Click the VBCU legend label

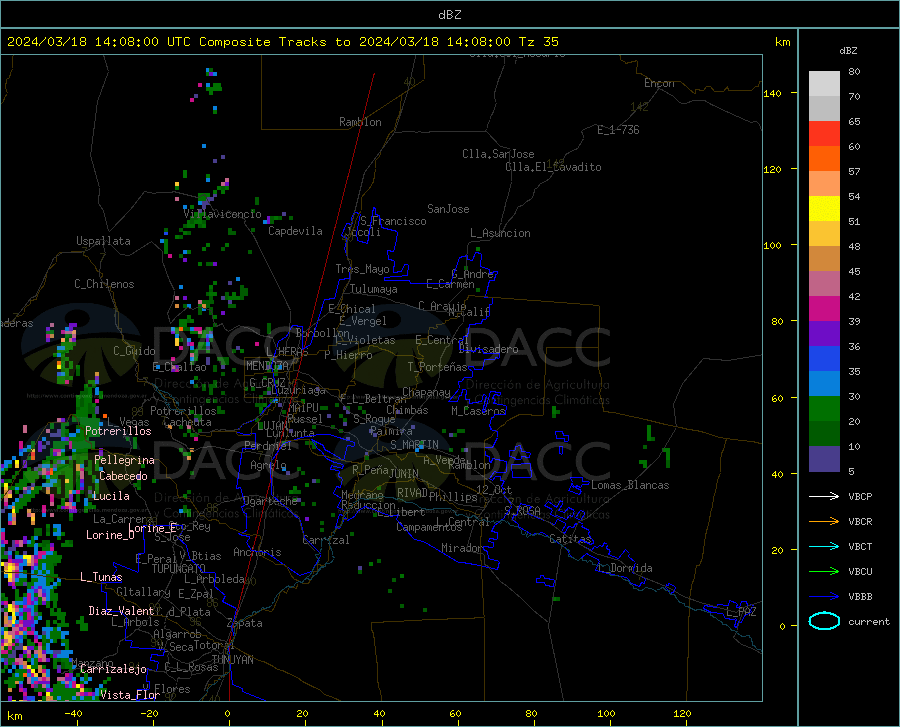860,572
